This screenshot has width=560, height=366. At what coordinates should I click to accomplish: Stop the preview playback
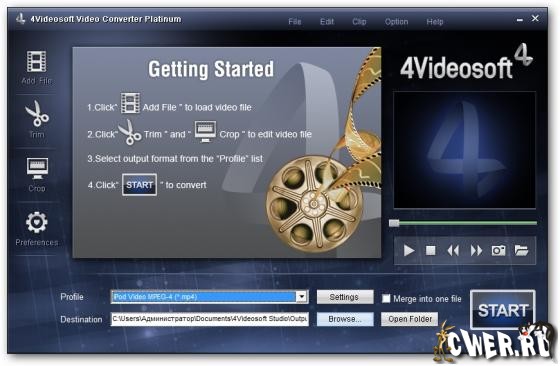pyautogui.click(x=431, y=251)
